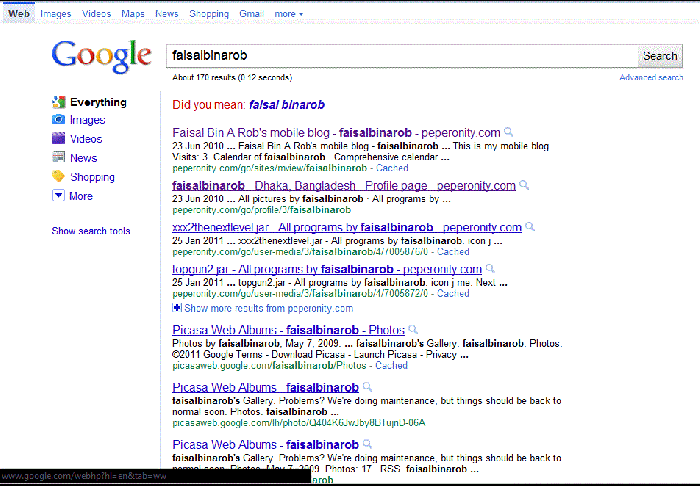Open News in the top navigation bar
Screen dimensions: 700x486
[x=167, y=14]
